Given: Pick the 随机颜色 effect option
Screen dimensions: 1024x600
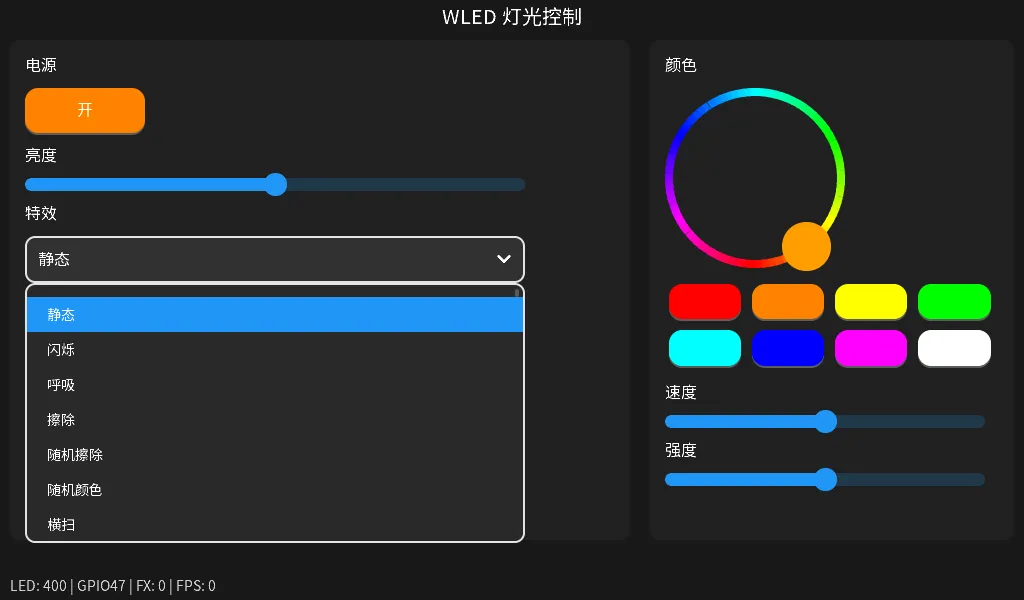Looking at the screenshot, I should click(275, 490).
